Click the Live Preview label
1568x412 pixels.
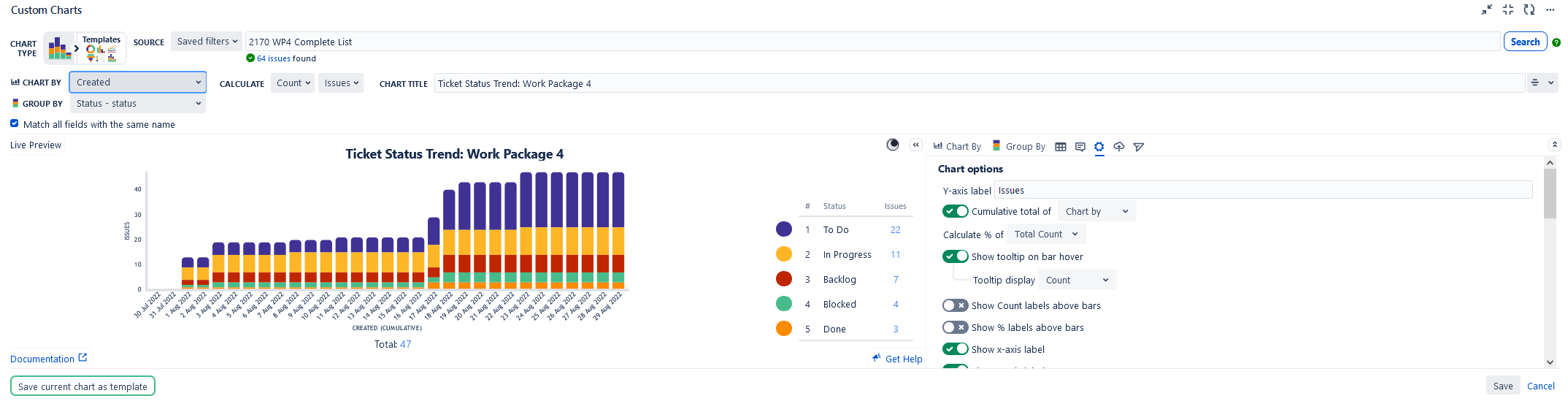point(36,145)
